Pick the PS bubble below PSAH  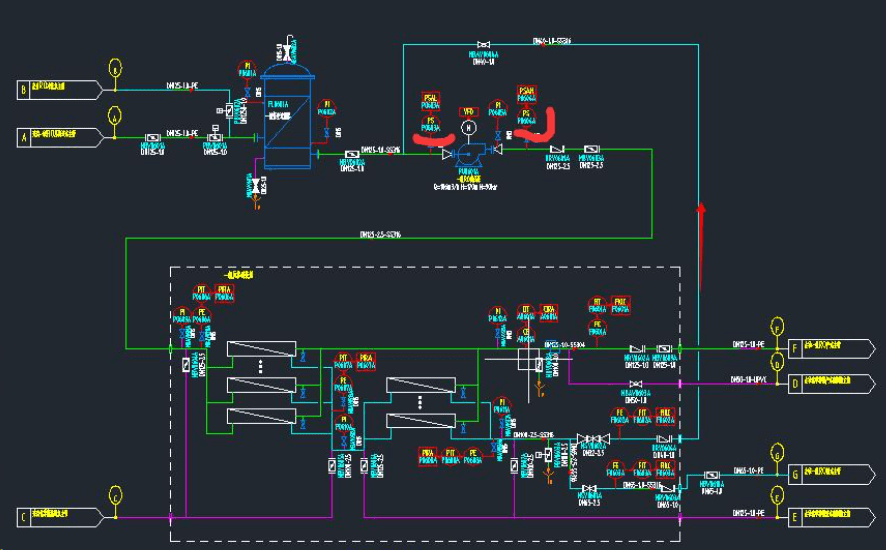coord(527,117)
